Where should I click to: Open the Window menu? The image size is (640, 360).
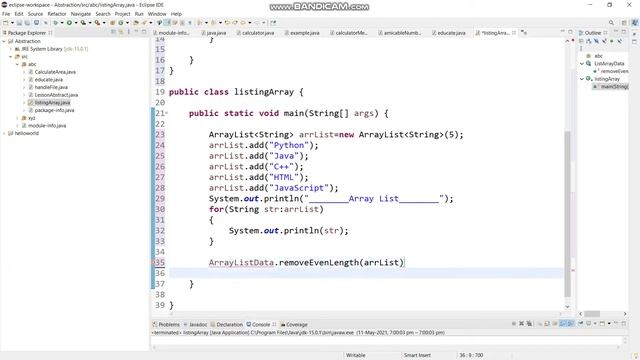pos(157,14)
